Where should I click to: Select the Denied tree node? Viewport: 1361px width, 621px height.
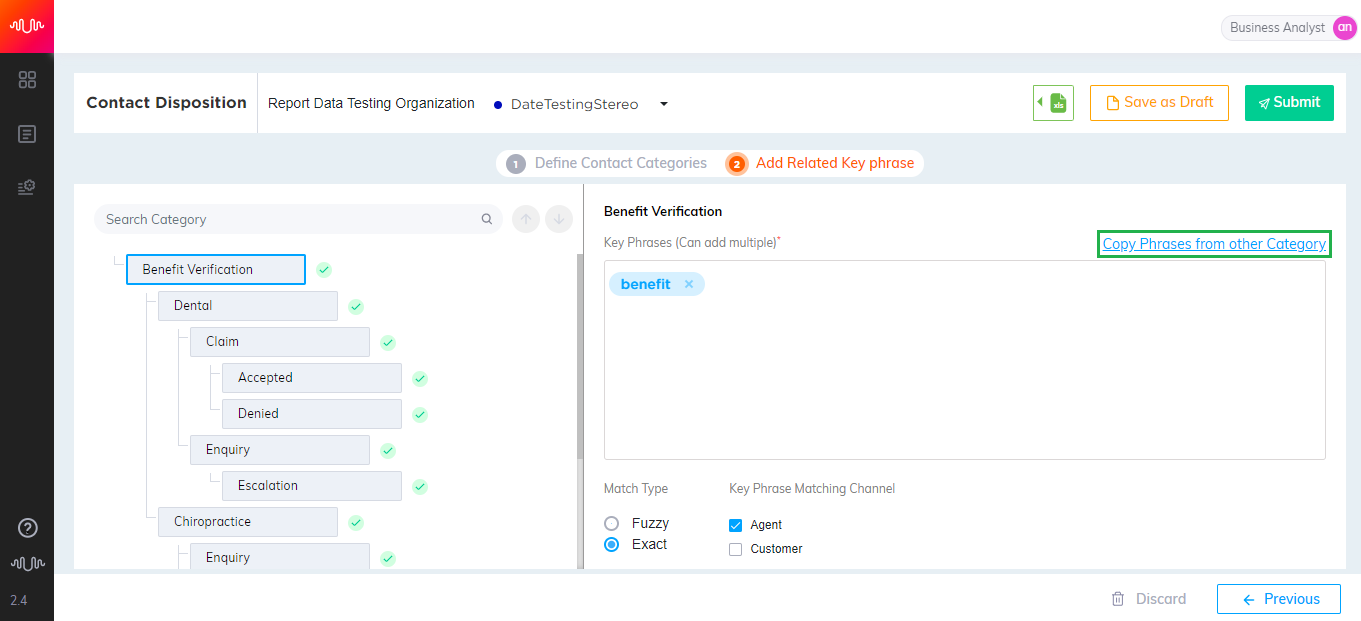(x=312, y=414)
